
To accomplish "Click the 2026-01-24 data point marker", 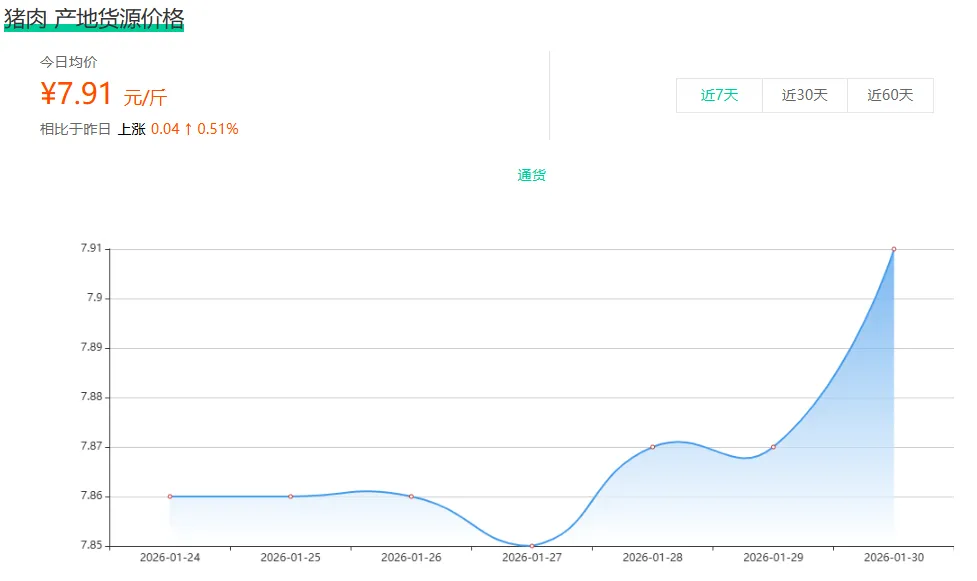I will click(x=170, y=496).
